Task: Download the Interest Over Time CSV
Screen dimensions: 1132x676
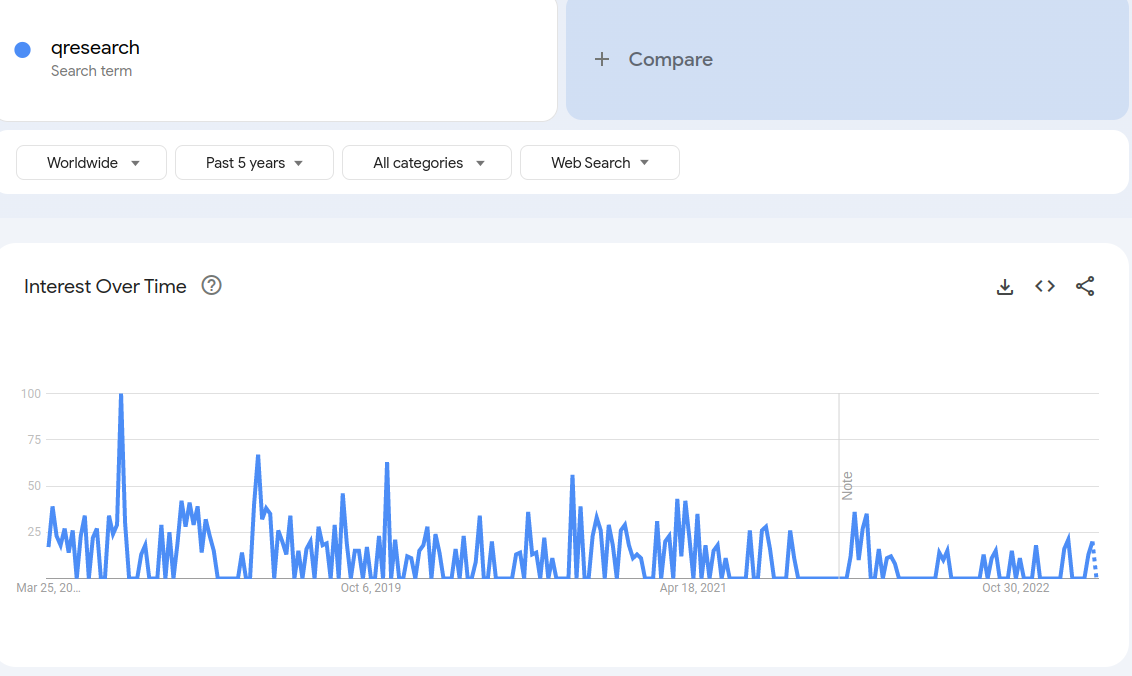Action: (x=1004, y=287)
